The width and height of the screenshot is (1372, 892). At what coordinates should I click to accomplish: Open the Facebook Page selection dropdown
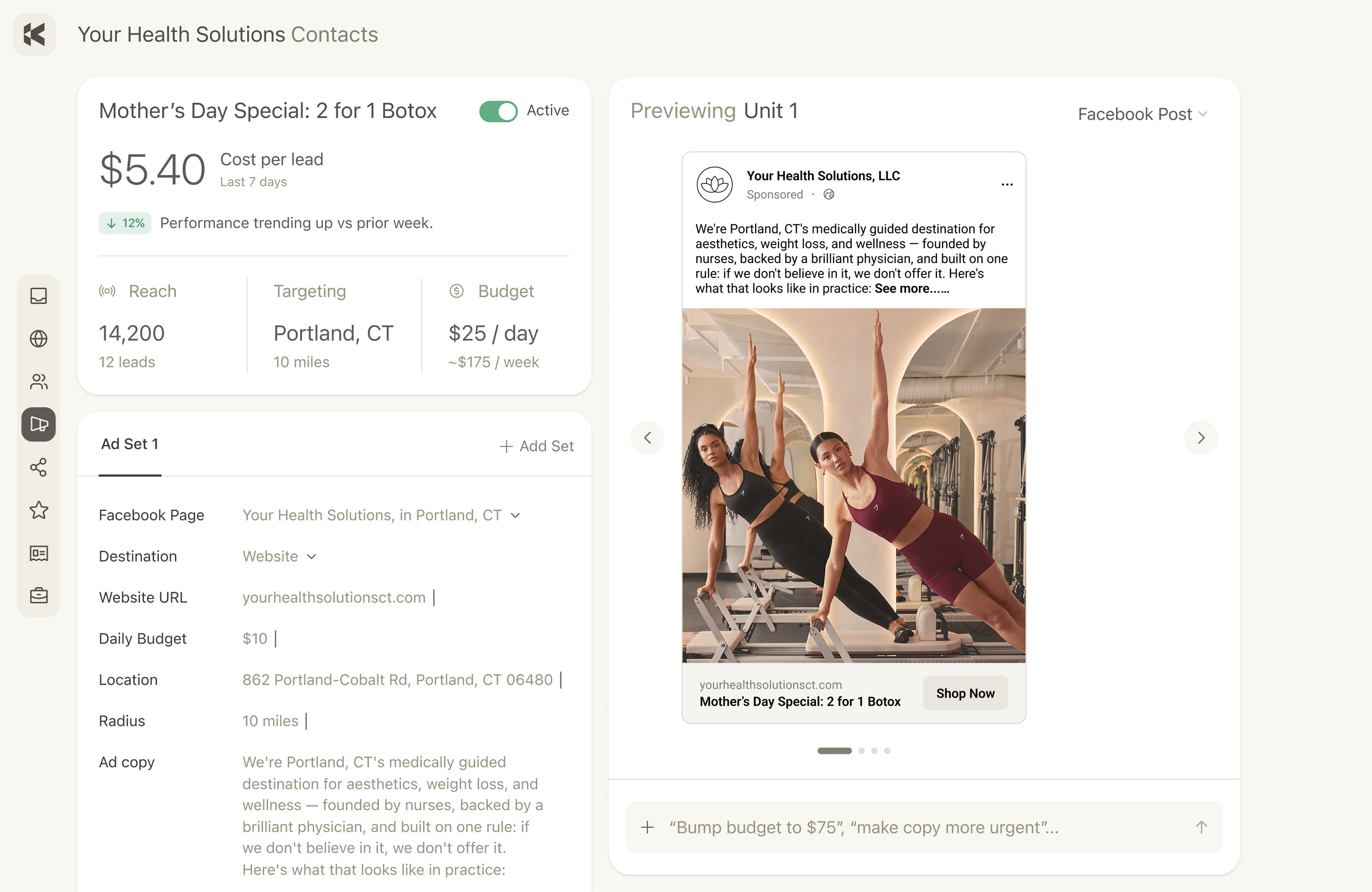point(381,515)
